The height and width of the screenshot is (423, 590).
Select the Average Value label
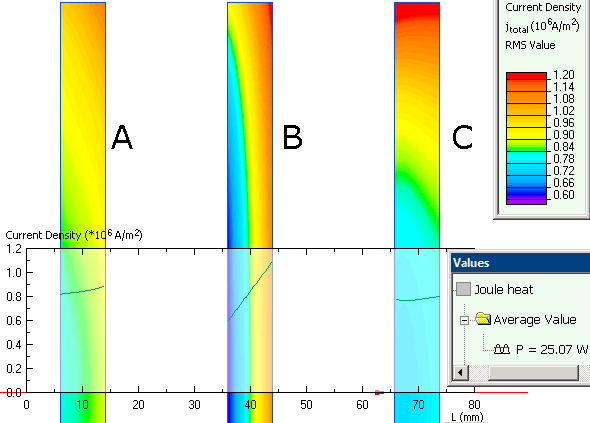point(535,320)
